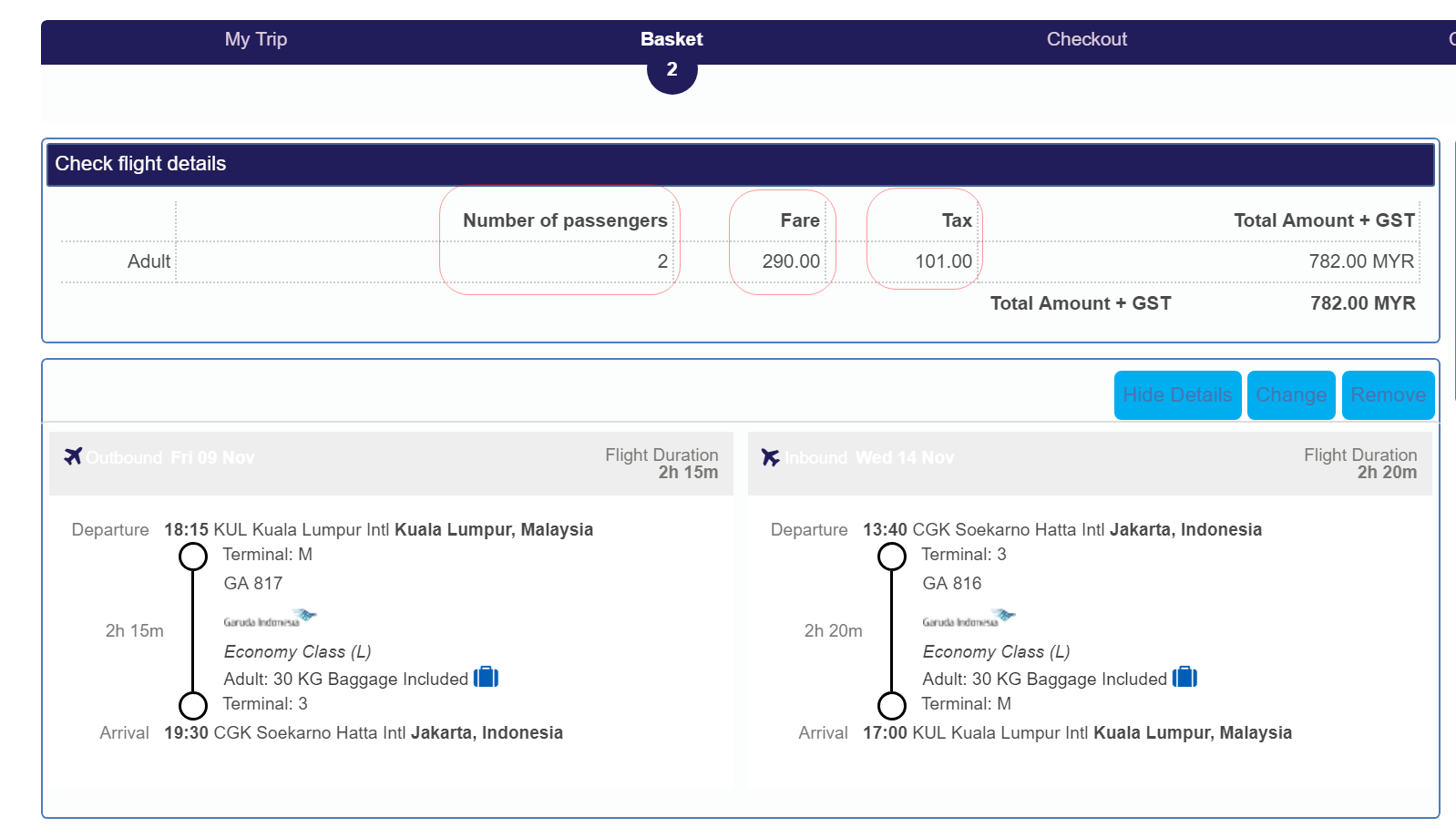Remove the flight from basket
The image size is (1456, 838).
point(1389,395)
